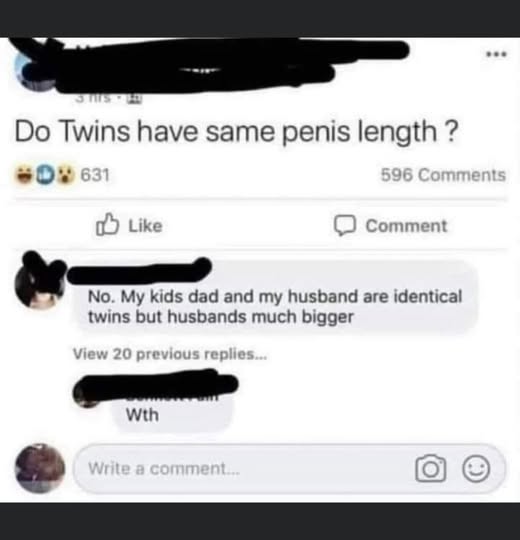This screenshot has width=520, height=540.
Task: Click the Like button label
Action: (145, 226)
